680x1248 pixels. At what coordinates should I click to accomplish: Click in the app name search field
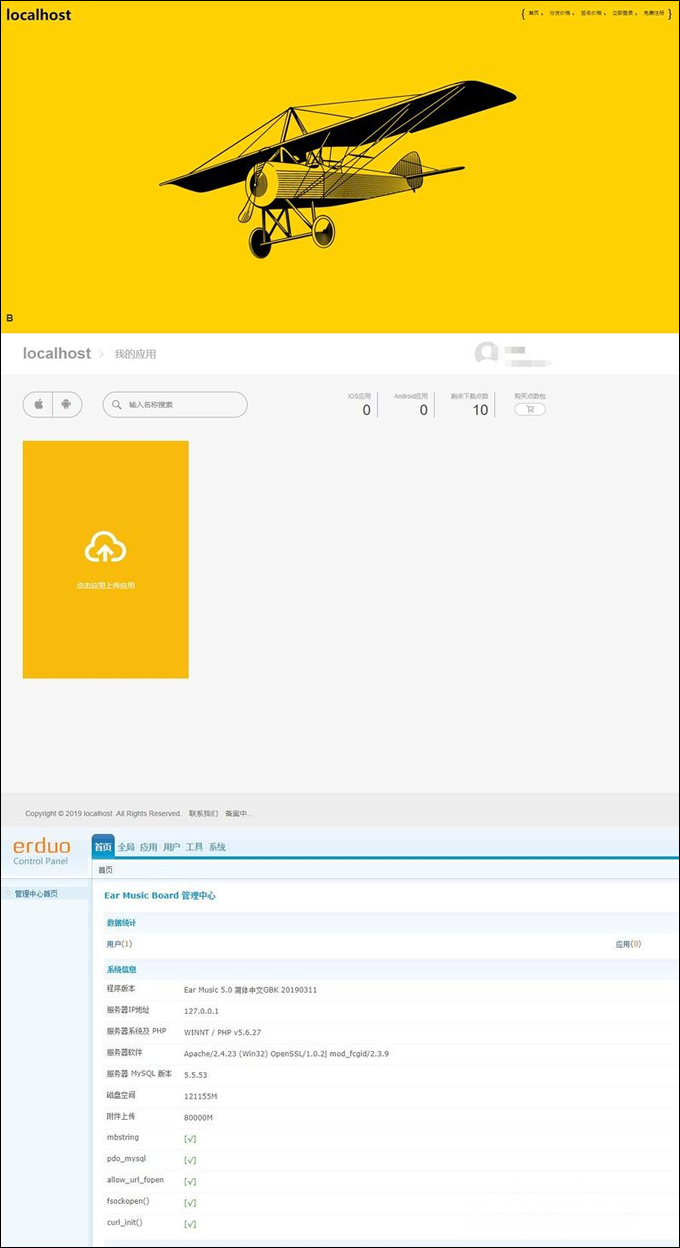coord(175,404)
